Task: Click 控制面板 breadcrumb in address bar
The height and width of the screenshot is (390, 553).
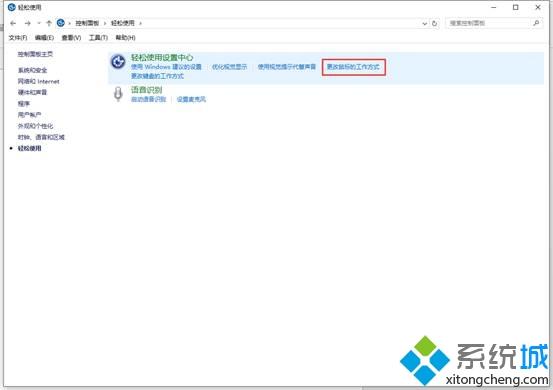Action: (x=87, y=23)
